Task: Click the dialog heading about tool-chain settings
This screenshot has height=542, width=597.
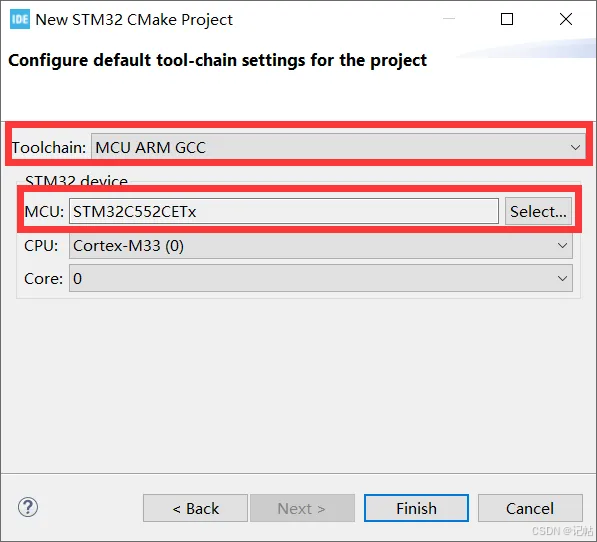Action: coord(217,60)
